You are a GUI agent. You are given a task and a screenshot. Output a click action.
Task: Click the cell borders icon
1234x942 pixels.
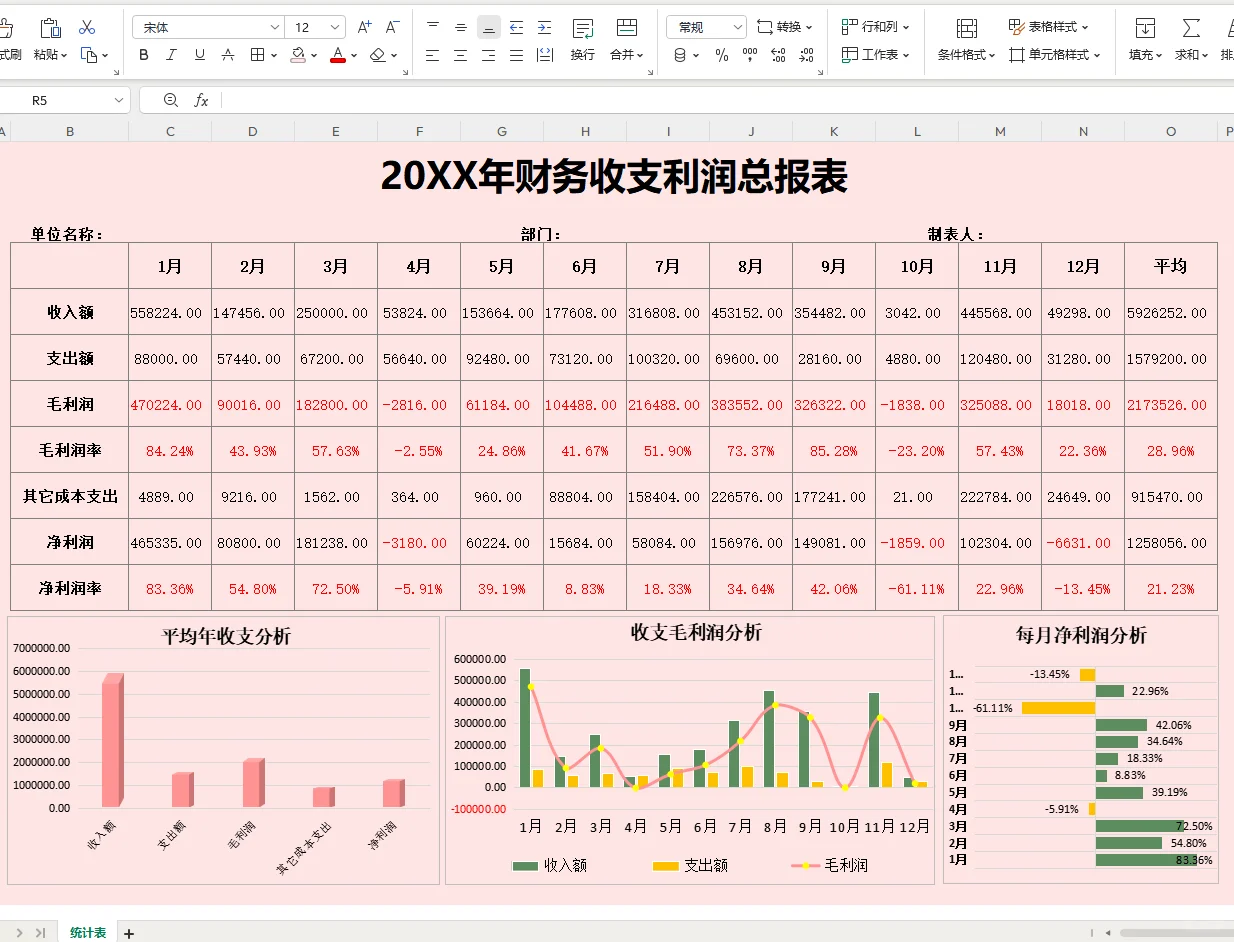coord(257,55)
